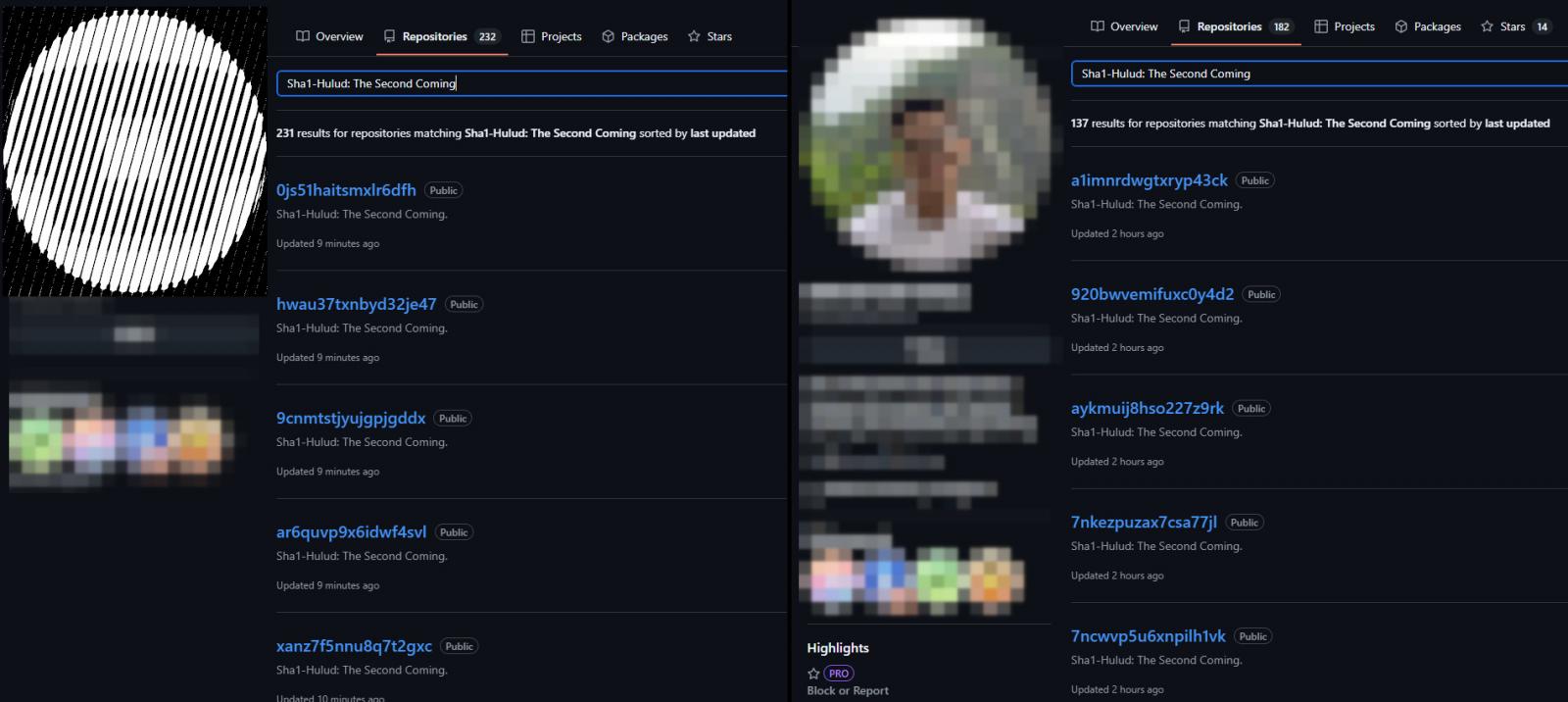The width and height of the screenshot is (1568, 702).
Task: Open repository 7ncwvp5u6xnpilh1vk
Action: tap(1148, 636)
